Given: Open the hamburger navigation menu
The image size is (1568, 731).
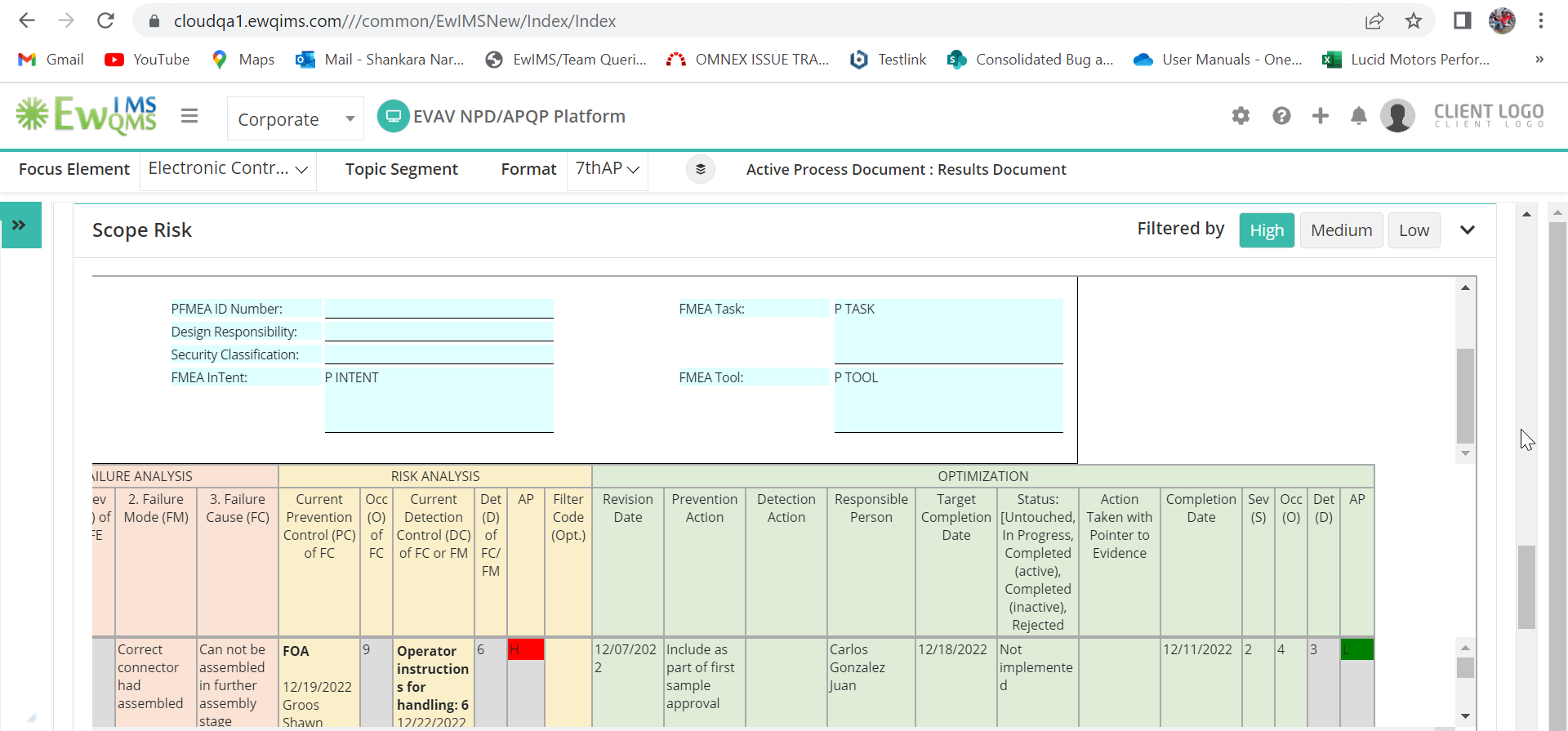Looking at the screenshot, I should tap(189, 116).
